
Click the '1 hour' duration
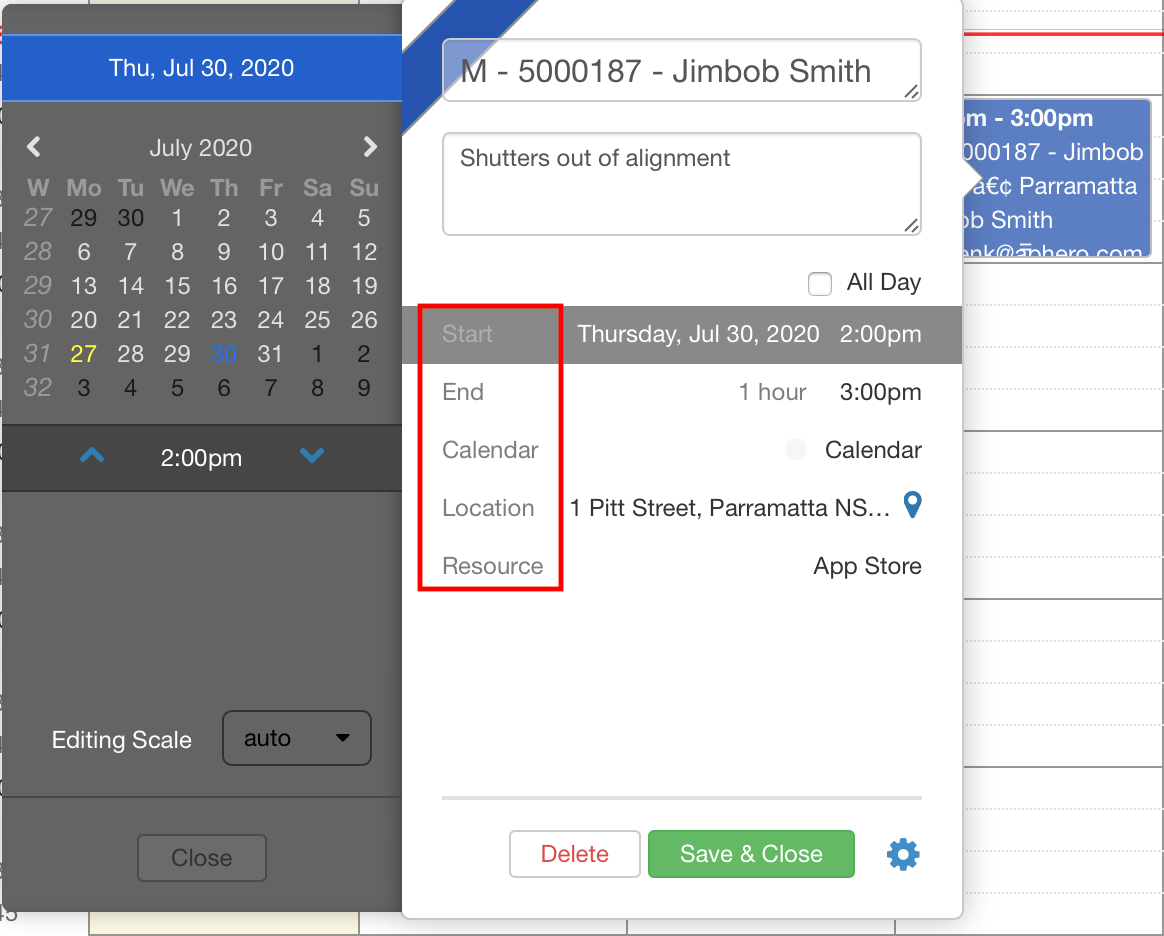tap(772, 392)
